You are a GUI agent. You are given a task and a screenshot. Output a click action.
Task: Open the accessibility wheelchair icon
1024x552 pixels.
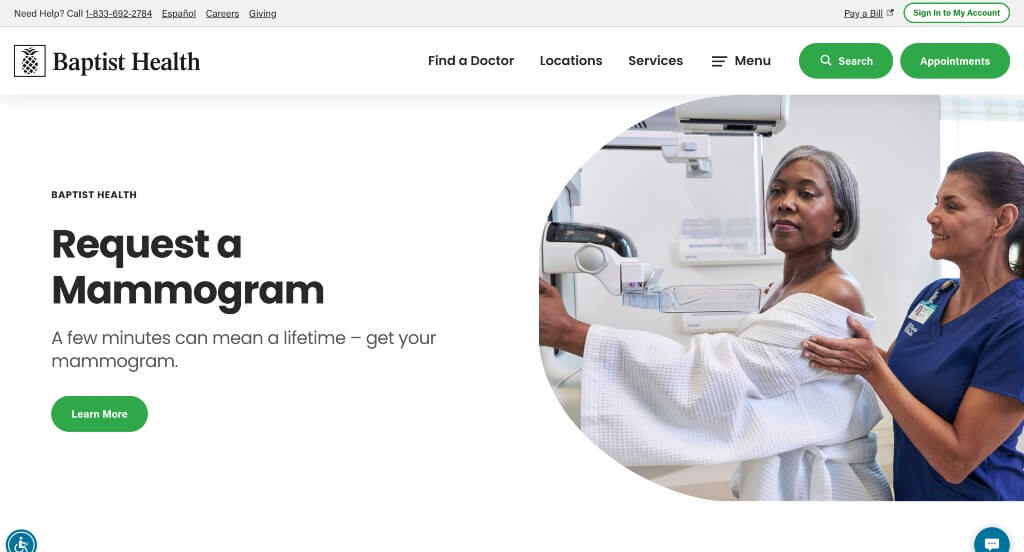pos(21,542)
